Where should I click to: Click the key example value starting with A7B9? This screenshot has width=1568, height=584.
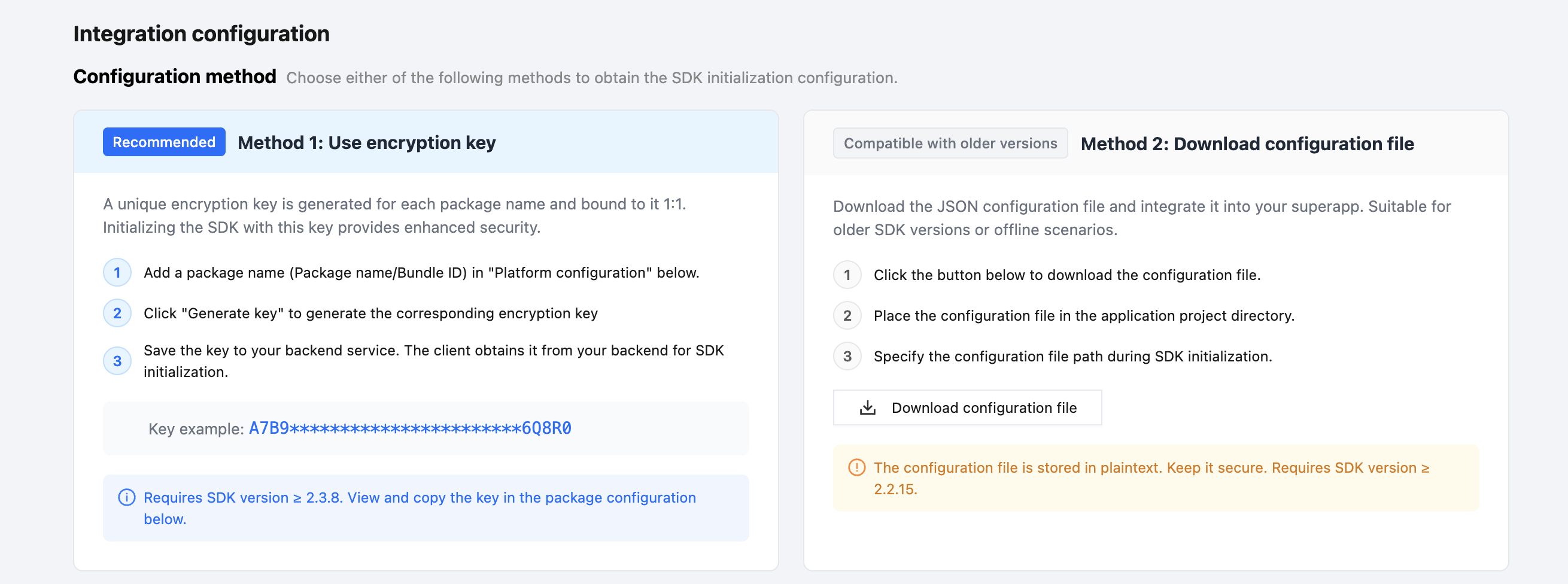pos(409,428)
